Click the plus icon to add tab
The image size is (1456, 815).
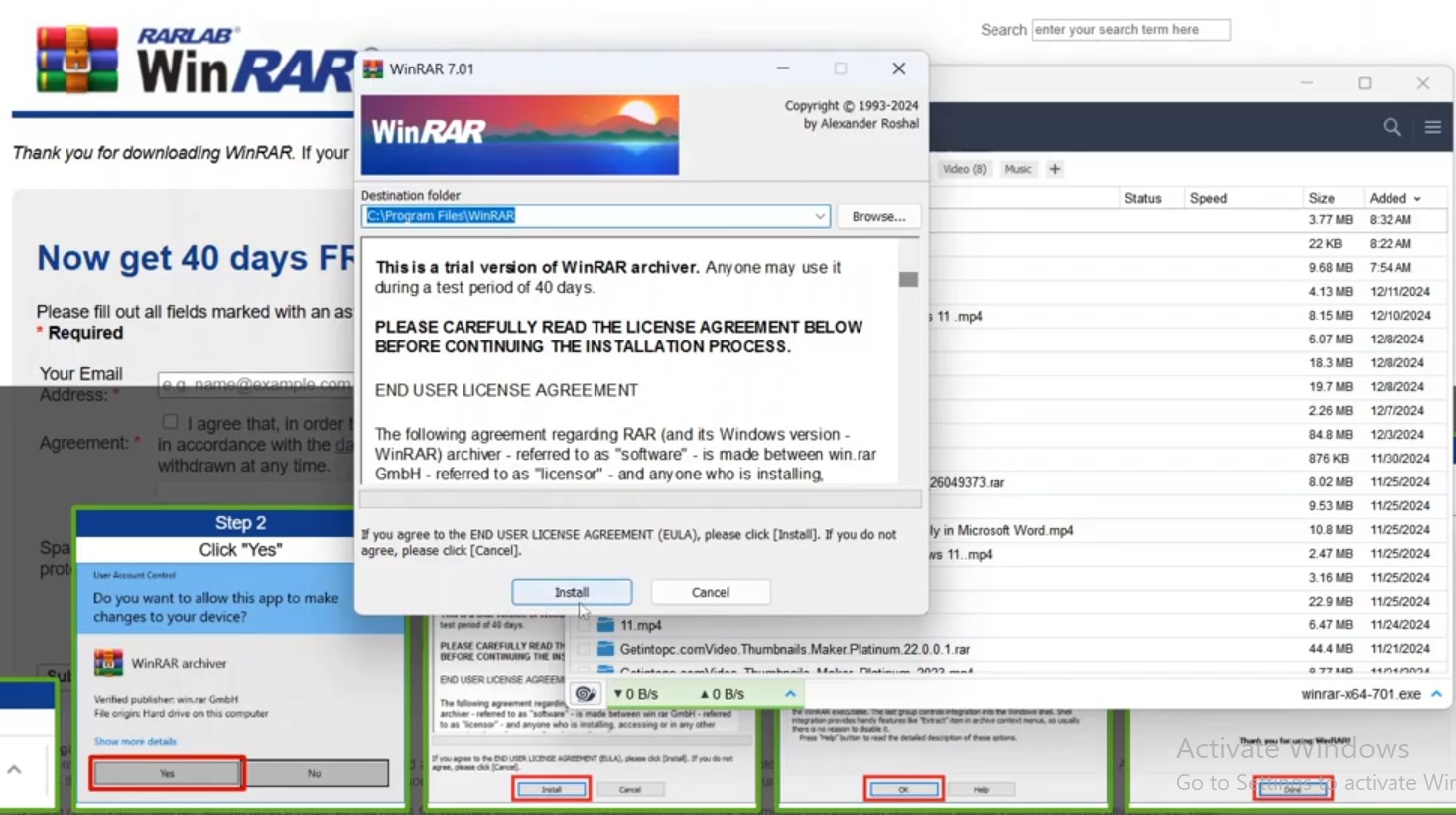[x=1055, y=169]
